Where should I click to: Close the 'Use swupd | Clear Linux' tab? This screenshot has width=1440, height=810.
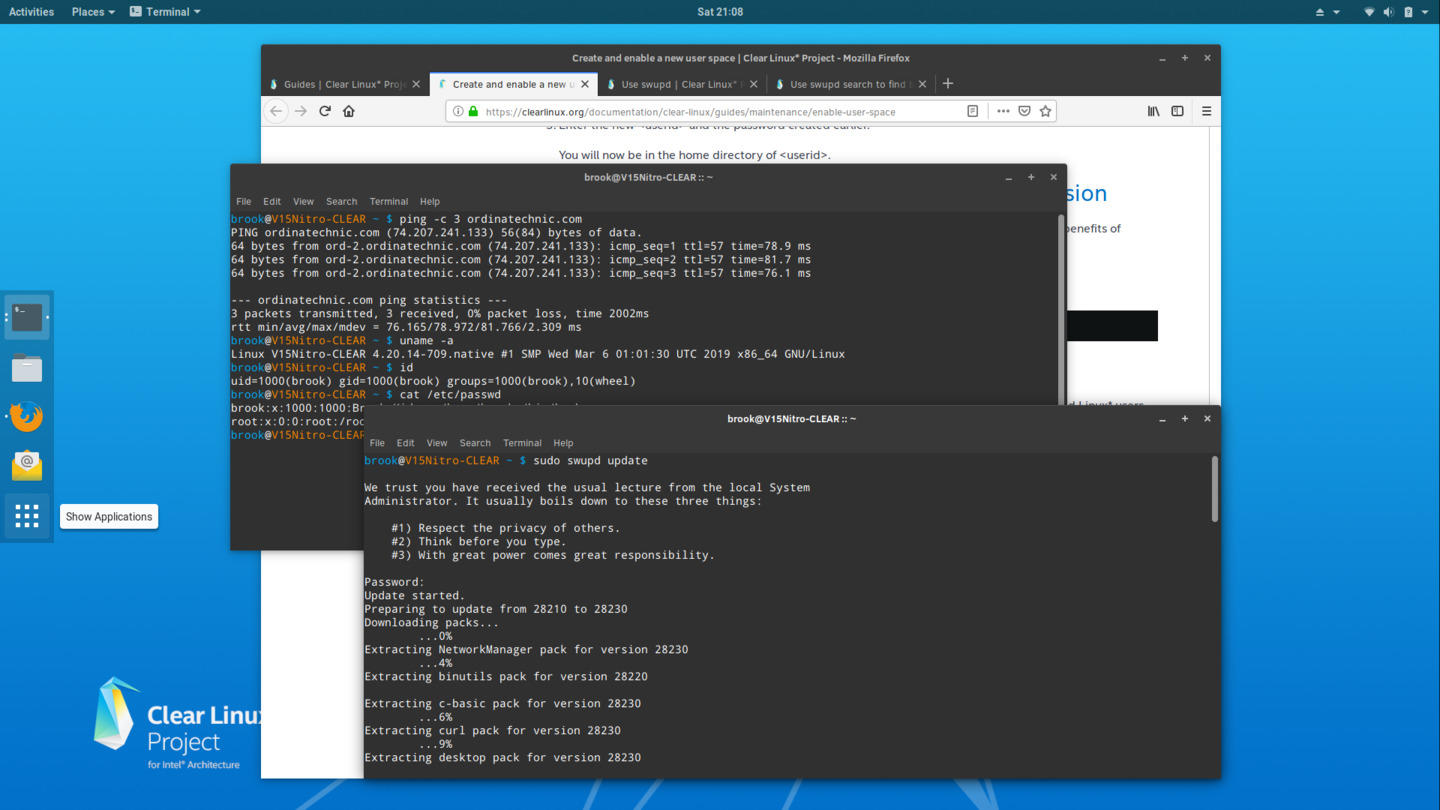pos(754,84)
